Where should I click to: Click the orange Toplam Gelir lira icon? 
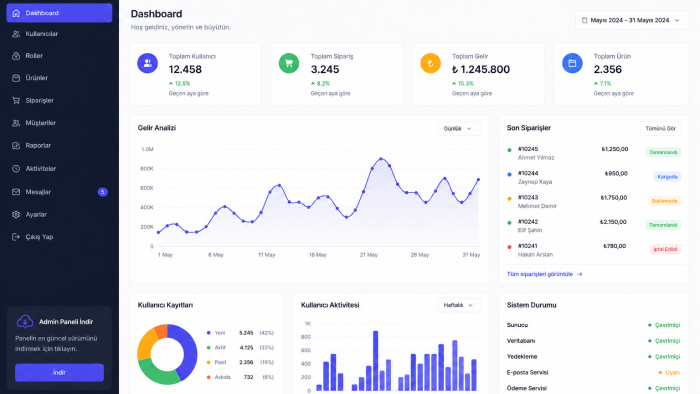(430, 63)
